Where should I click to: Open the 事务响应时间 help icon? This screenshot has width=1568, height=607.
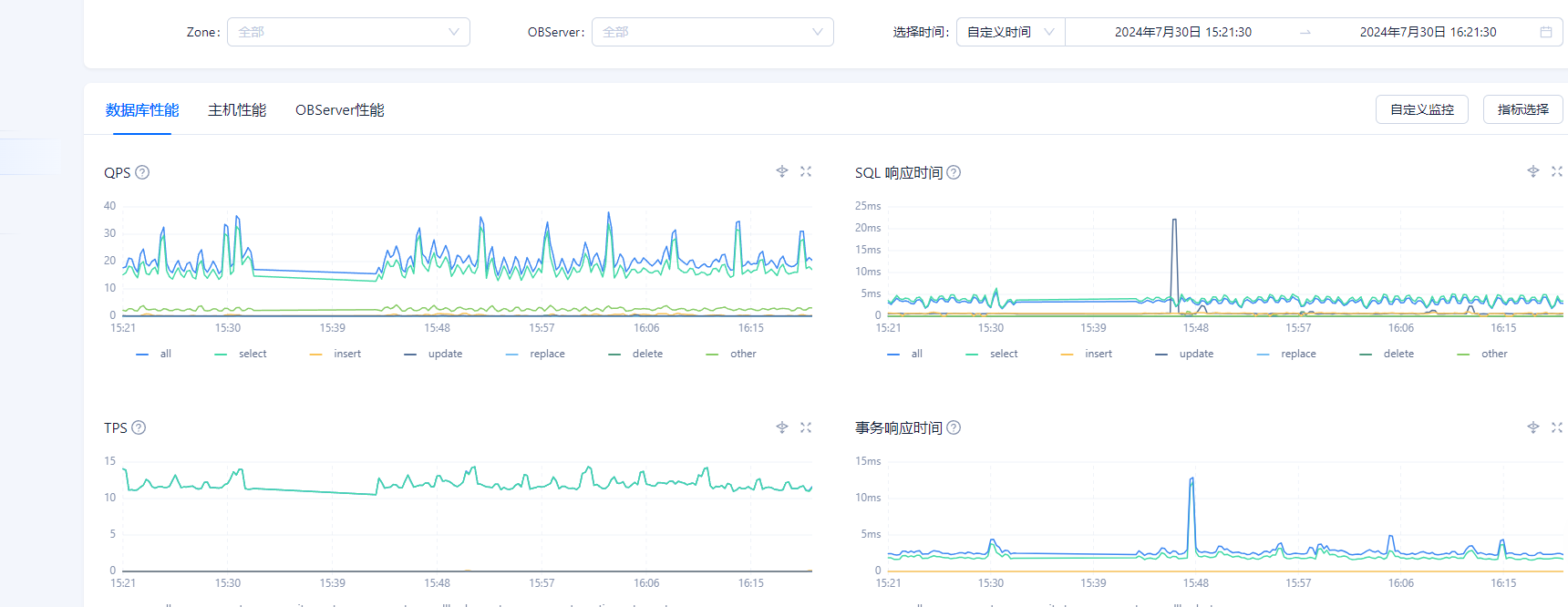pos(954,427)
